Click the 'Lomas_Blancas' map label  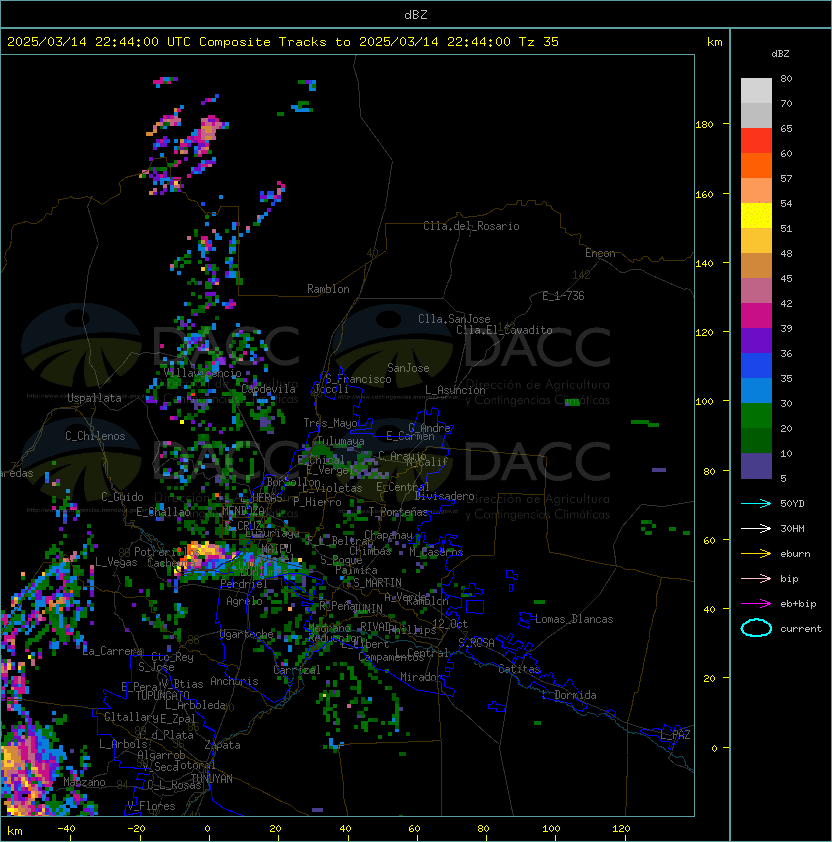coord(574,619)
